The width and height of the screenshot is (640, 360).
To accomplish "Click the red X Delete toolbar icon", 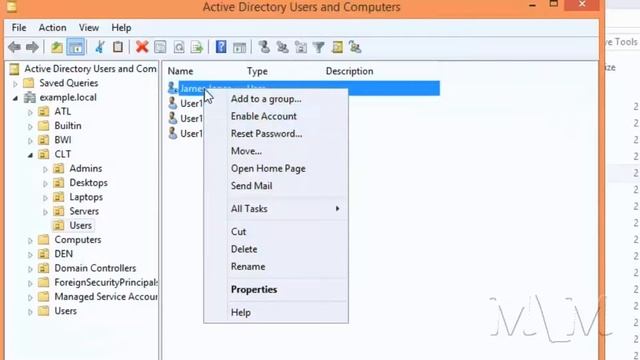I will point(142,47).
